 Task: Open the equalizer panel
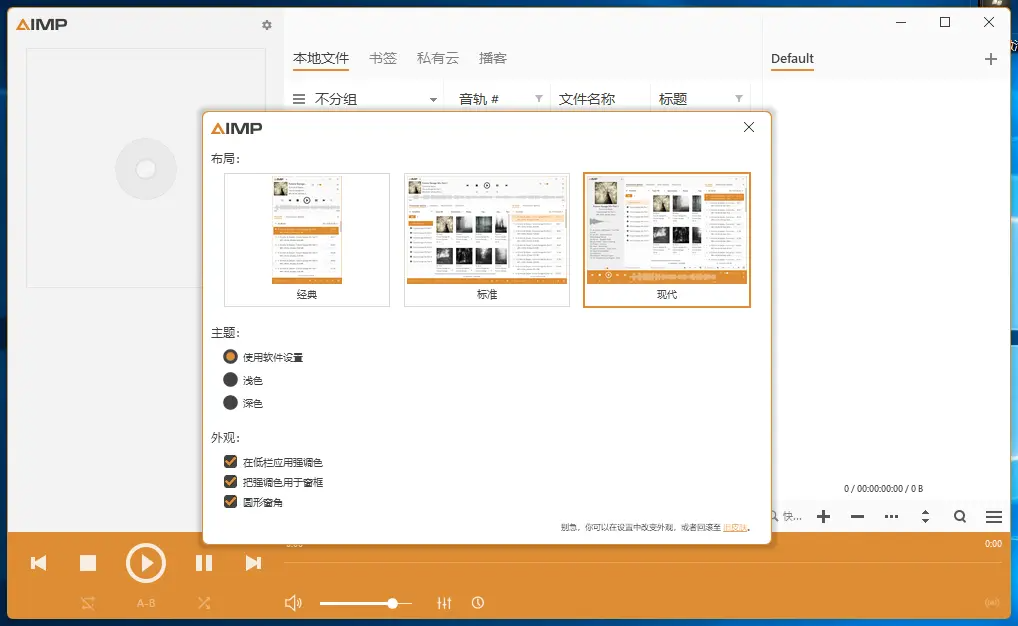(x=444, y=602)
